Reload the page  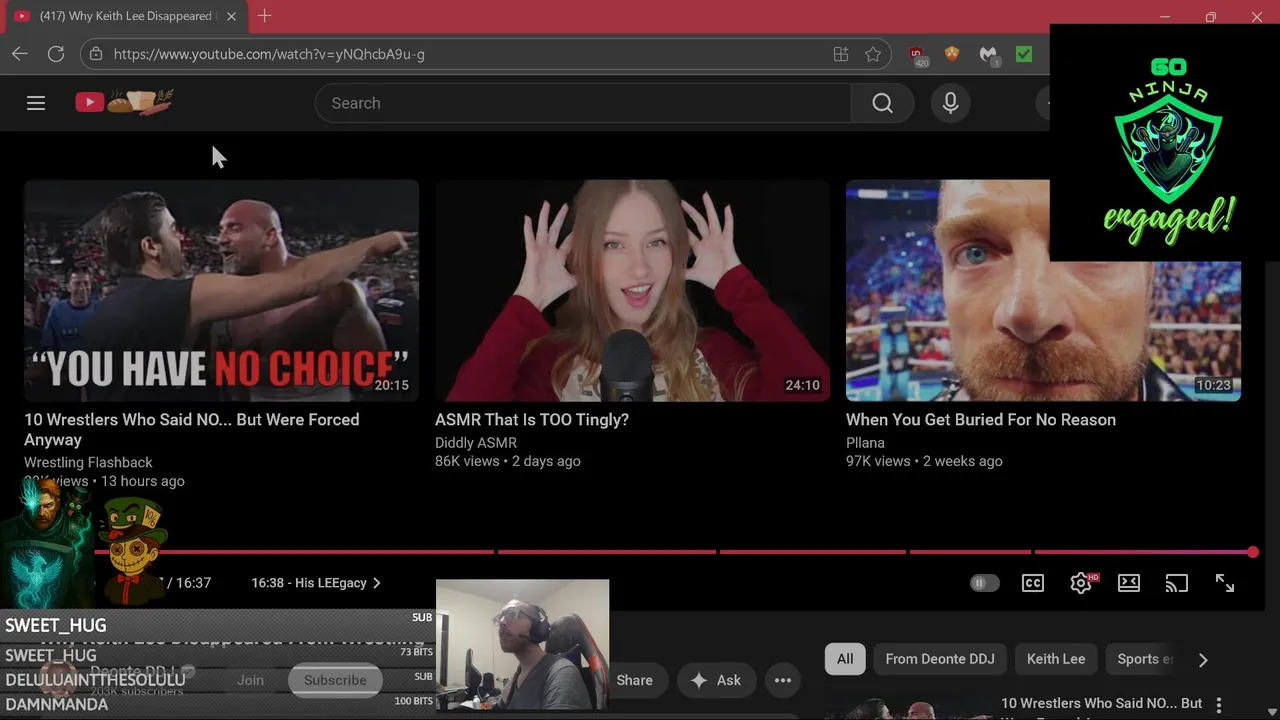56,54
